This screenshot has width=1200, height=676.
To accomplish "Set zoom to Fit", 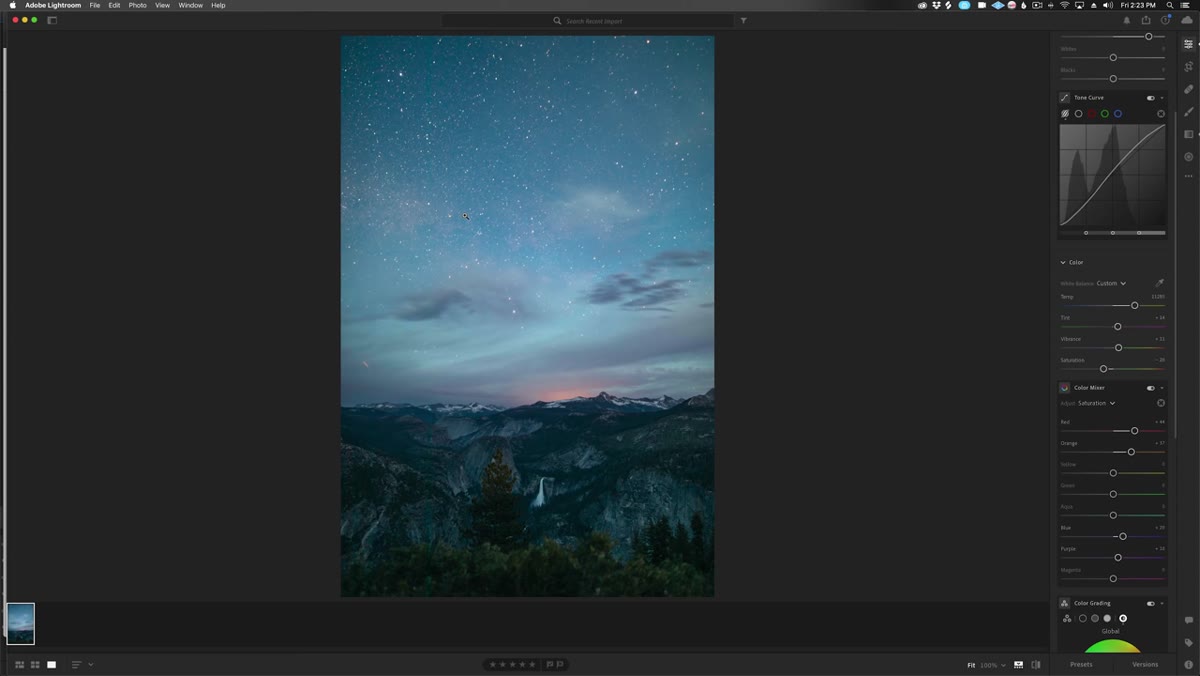I will pyautogui.click(x=971, y=665).
